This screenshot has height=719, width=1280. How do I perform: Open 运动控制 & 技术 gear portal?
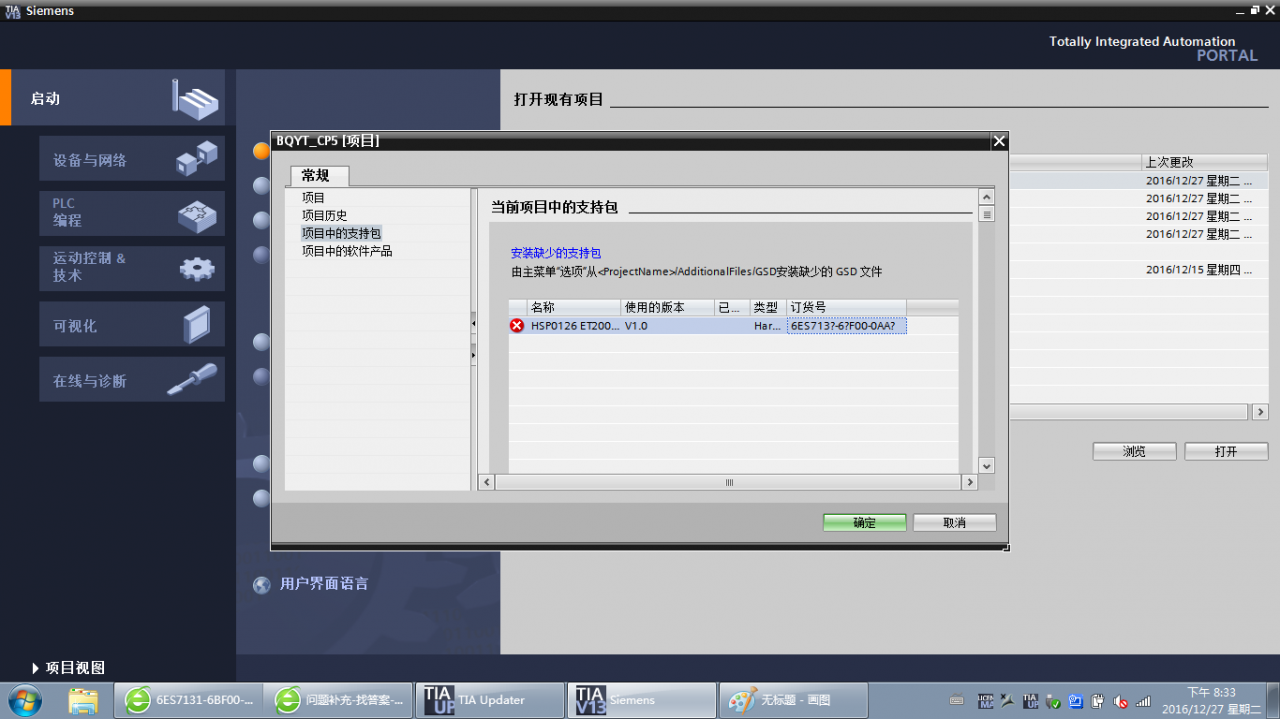pyautogui.click(x=132, y=268)
